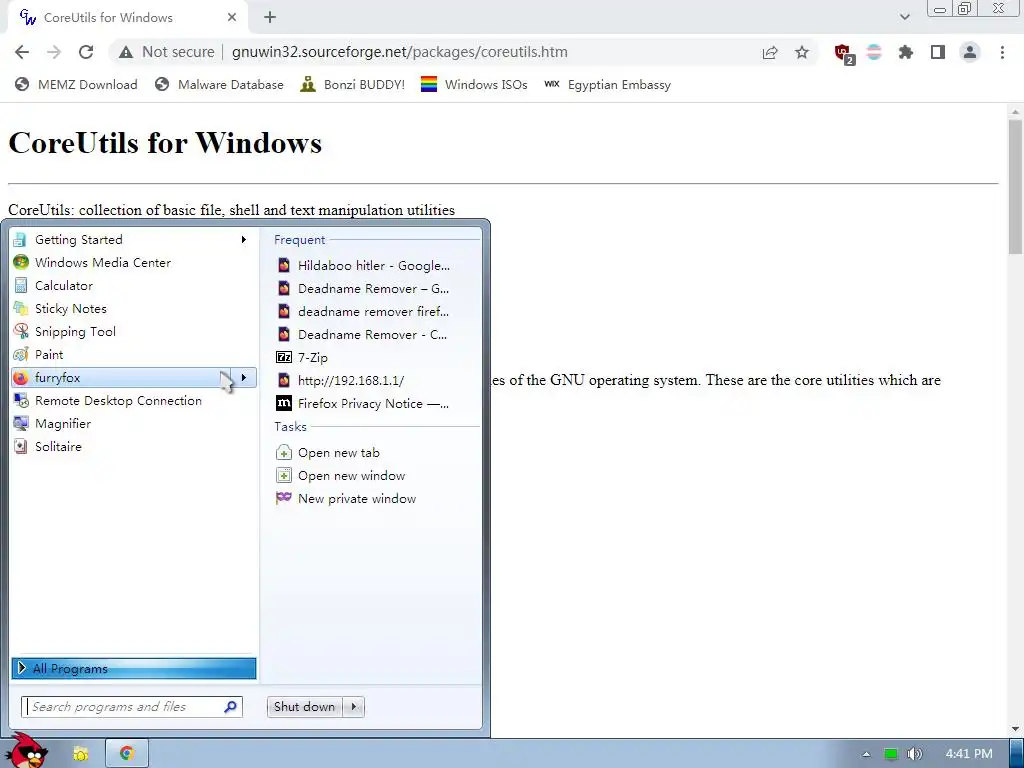This screenshot has height=768, width=1024.
Task: Click the Not secure warning icon
Action: pos(126,52)
